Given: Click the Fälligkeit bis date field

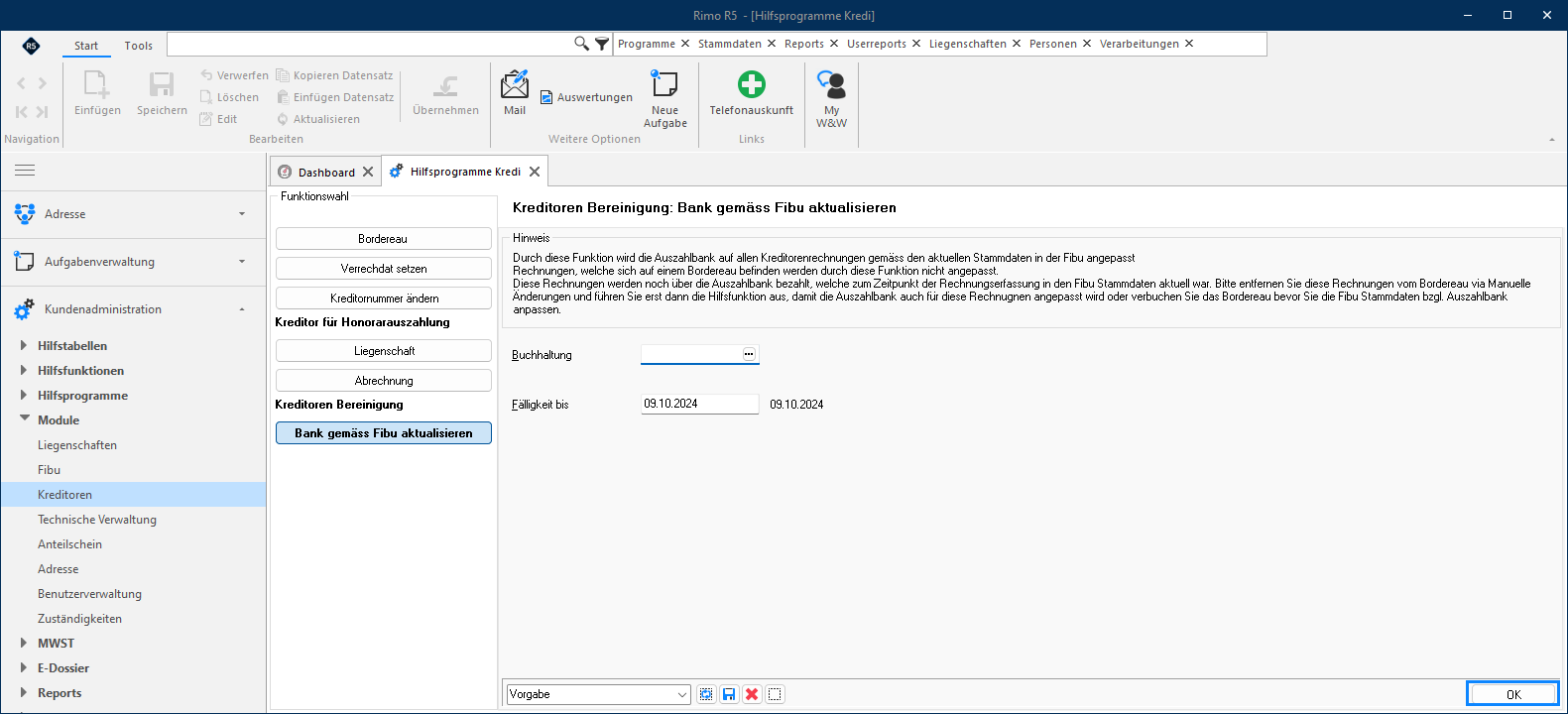Looking at the screenshot, I should (699, 404).
